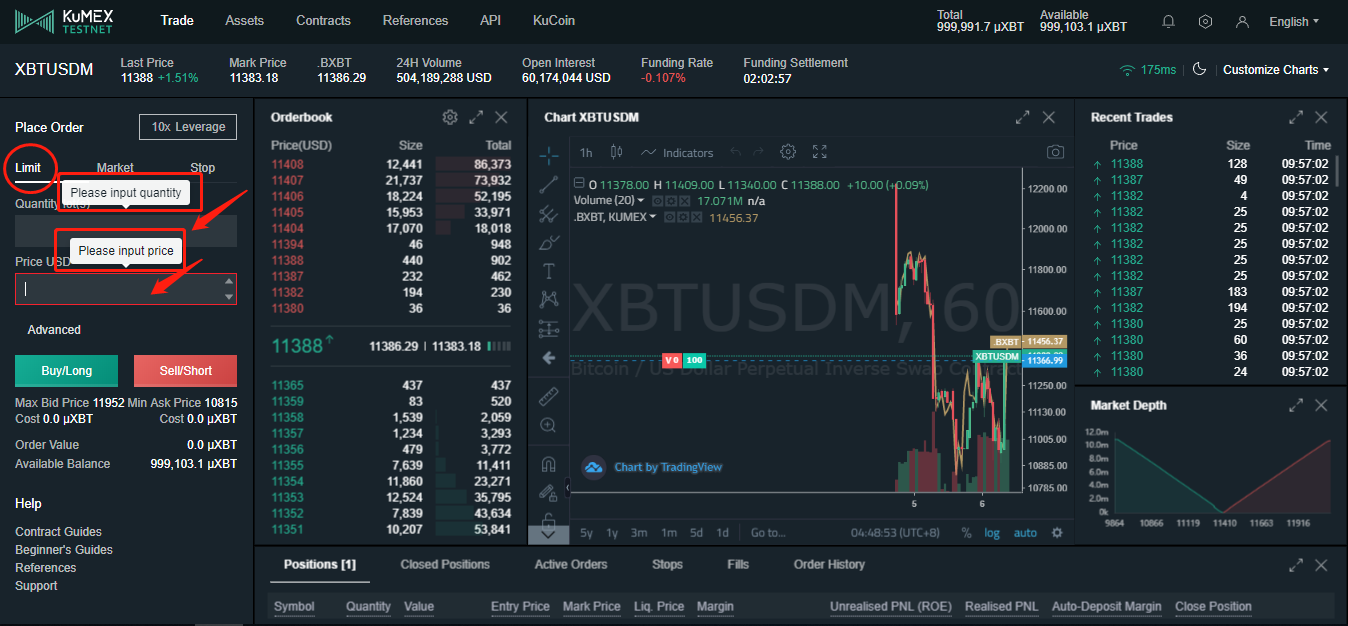Screen dimensions: 1348x626
Task: Select the trend line drawing tool
Action: click(x=549, y=184)
